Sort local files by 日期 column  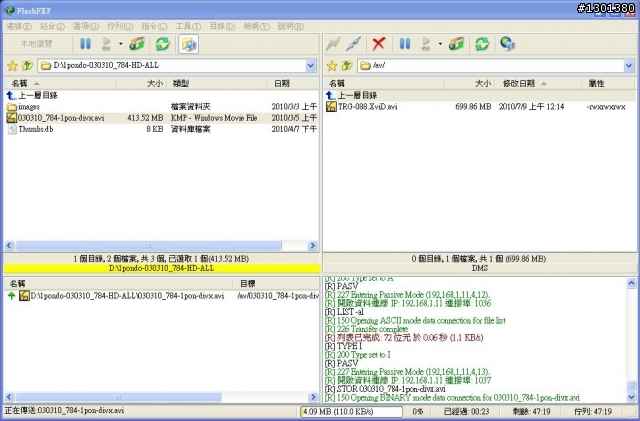[293, 84]
